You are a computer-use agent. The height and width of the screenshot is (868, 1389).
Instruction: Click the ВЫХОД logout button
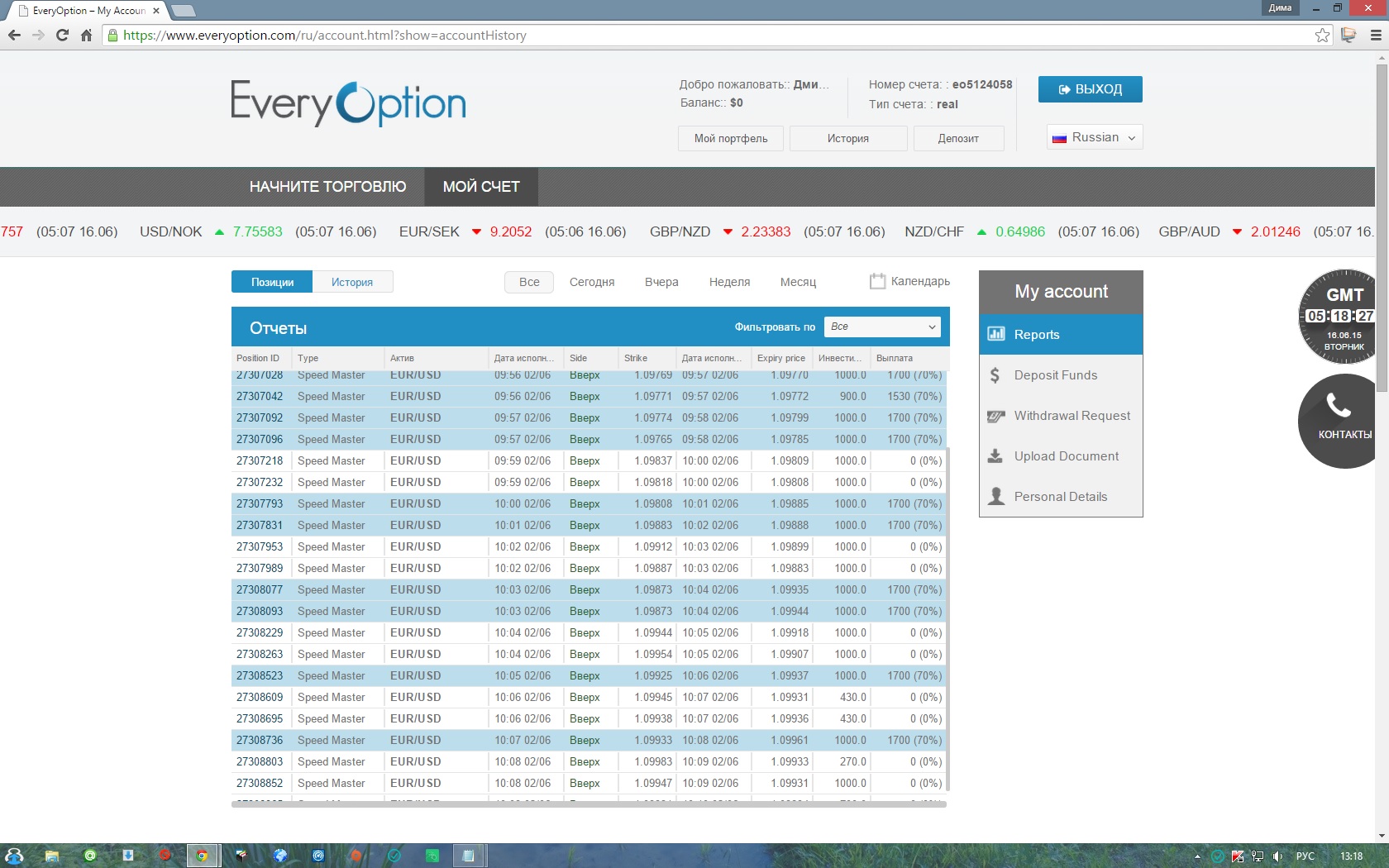[1090, 89]
